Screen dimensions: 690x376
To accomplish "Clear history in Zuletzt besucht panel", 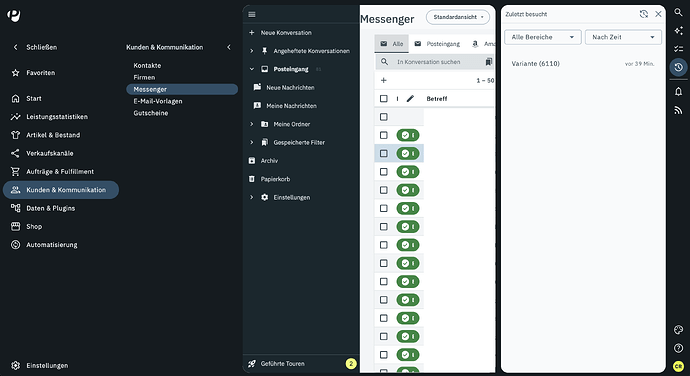I will tap(643, 14).
